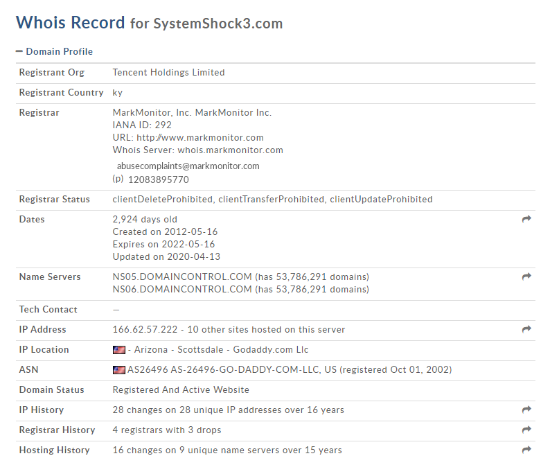Open the share arrow in Dates row
Viewport: 550px width, 465px height.
(526, 219)
